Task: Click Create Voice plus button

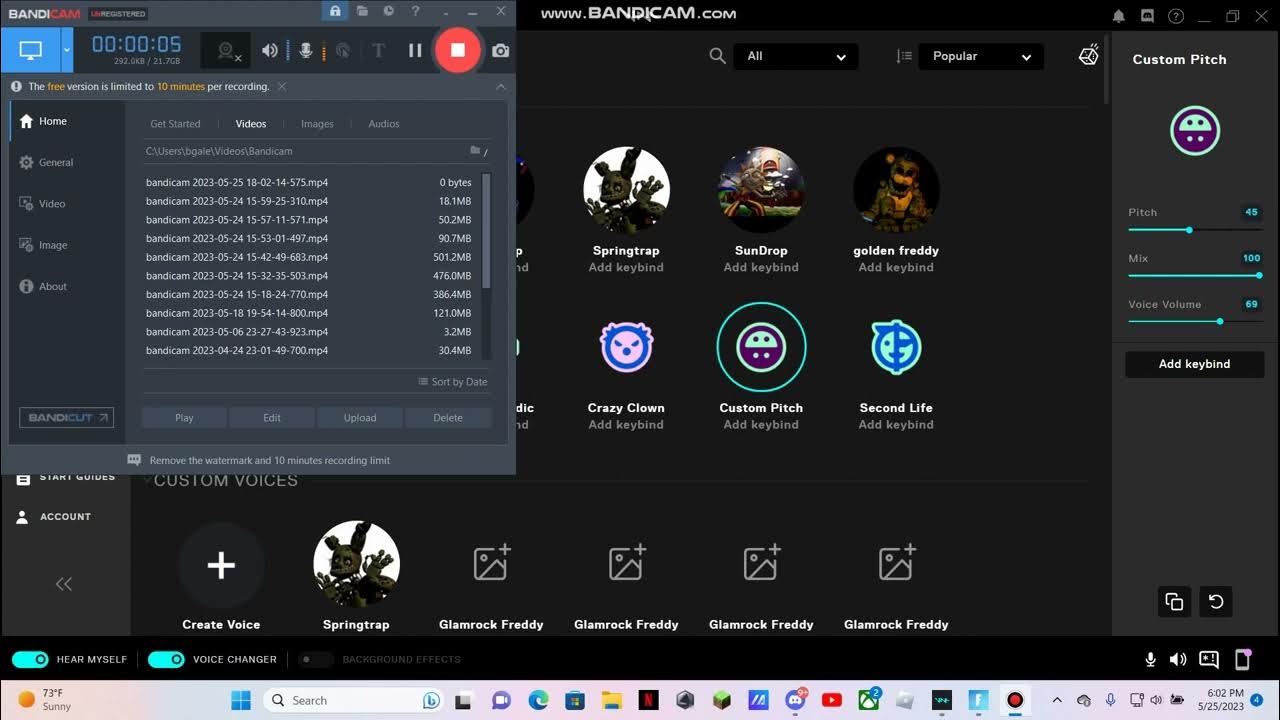Action: tap(221, 565)
